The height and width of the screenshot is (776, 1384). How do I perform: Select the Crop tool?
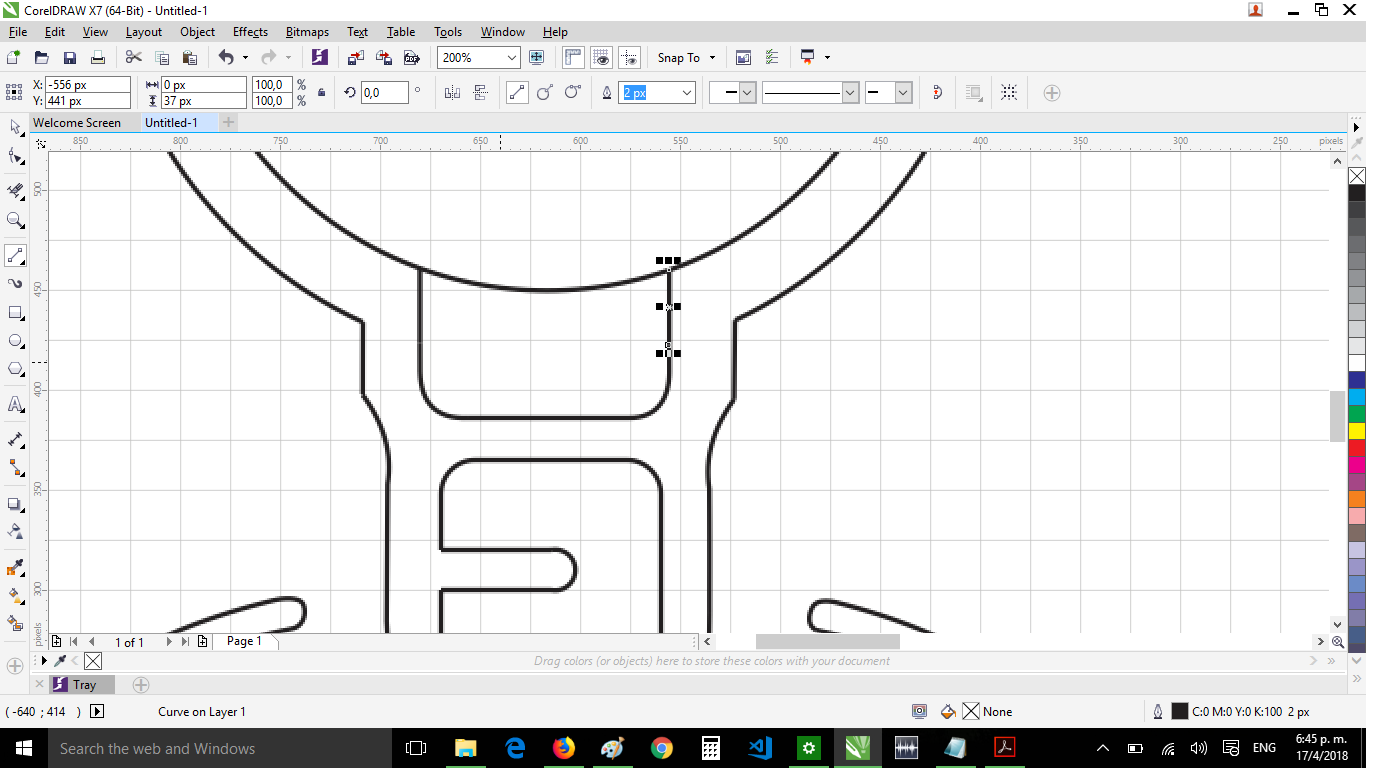pos(15,190)
